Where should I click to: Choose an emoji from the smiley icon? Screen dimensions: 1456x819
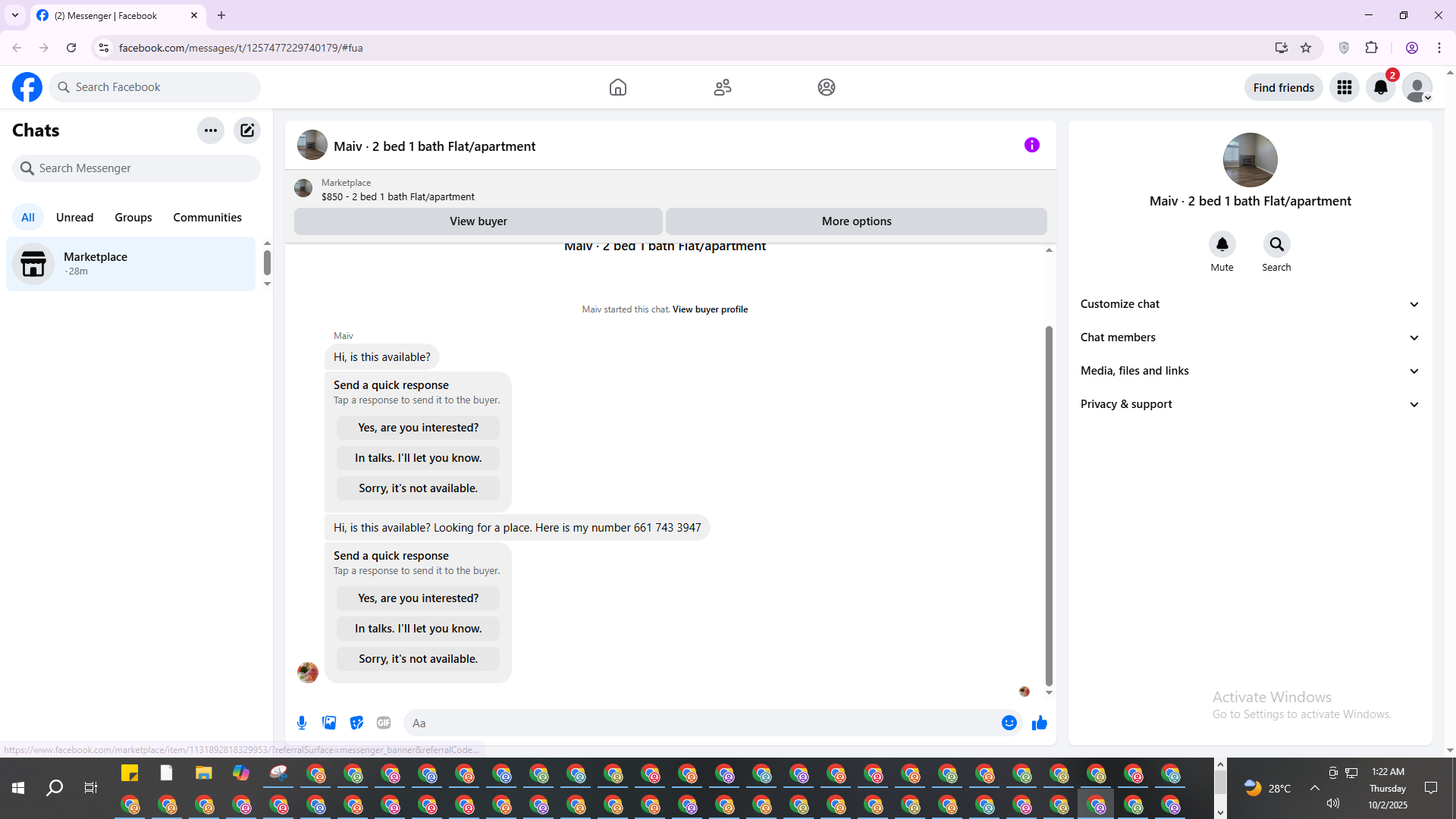(1009, 723)
